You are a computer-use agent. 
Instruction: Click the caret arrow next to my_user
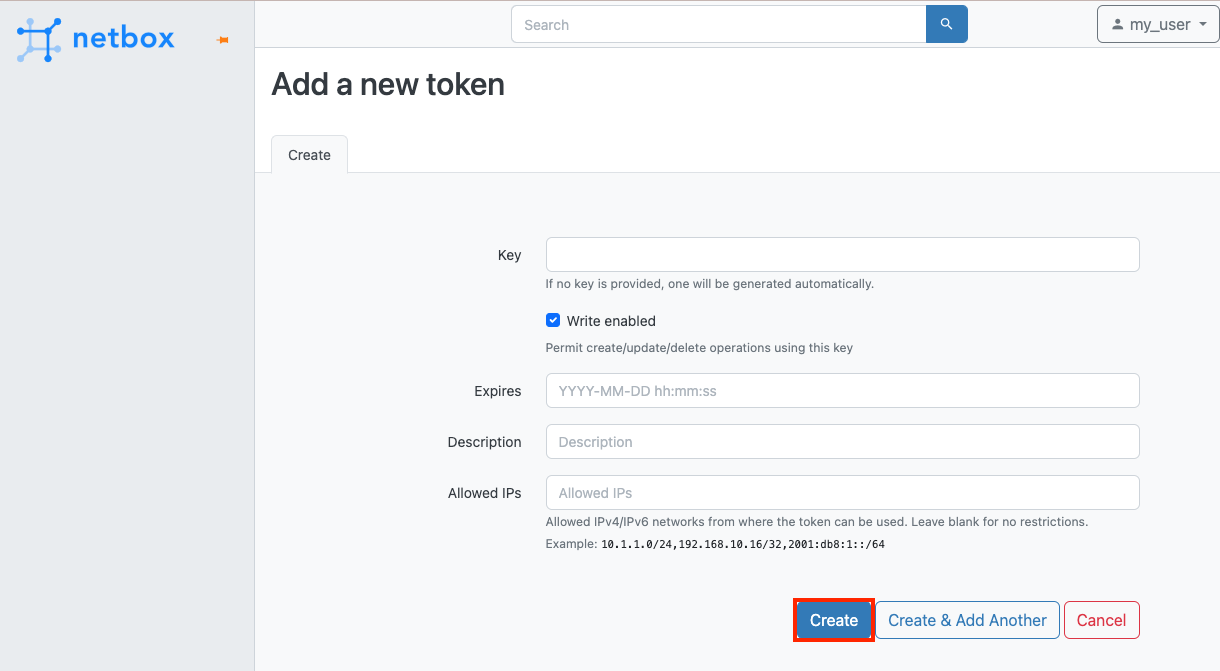[1202, 25]
